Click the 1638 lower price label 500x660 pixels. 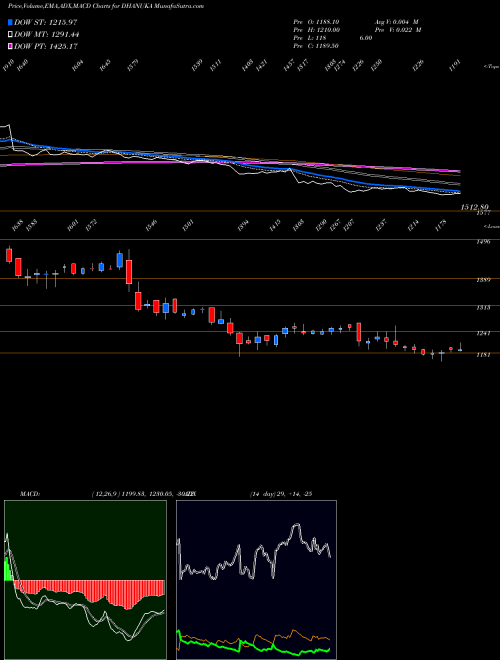pos(17,225)
